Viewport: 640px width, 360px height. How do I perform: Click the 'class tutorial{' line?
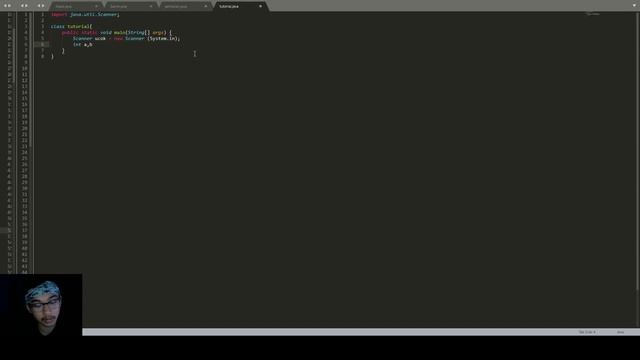[x=71, y=26]
